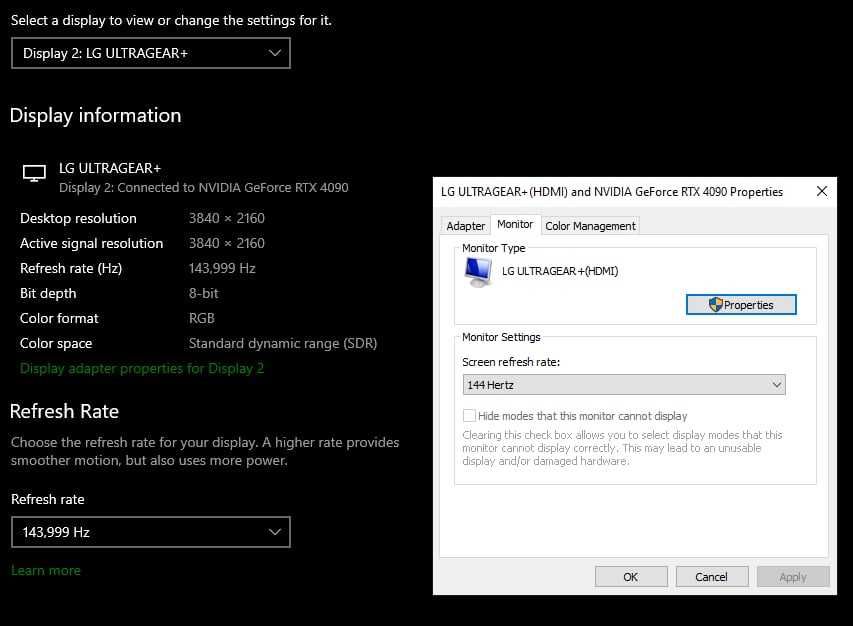This screenshot has height=626, width=853.
Task: Follow the Learn more link
Action: tap(46, 570)
